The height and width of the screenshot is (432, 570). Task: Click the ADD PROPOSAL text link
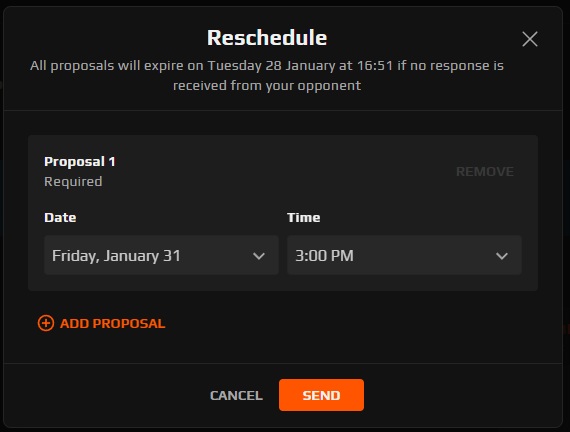[x=113, y=323]
